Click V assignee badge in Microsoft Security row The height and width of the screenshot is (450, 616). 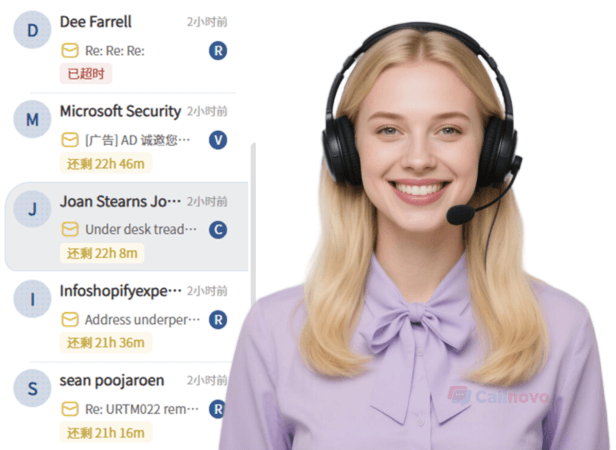click(218, 140)
